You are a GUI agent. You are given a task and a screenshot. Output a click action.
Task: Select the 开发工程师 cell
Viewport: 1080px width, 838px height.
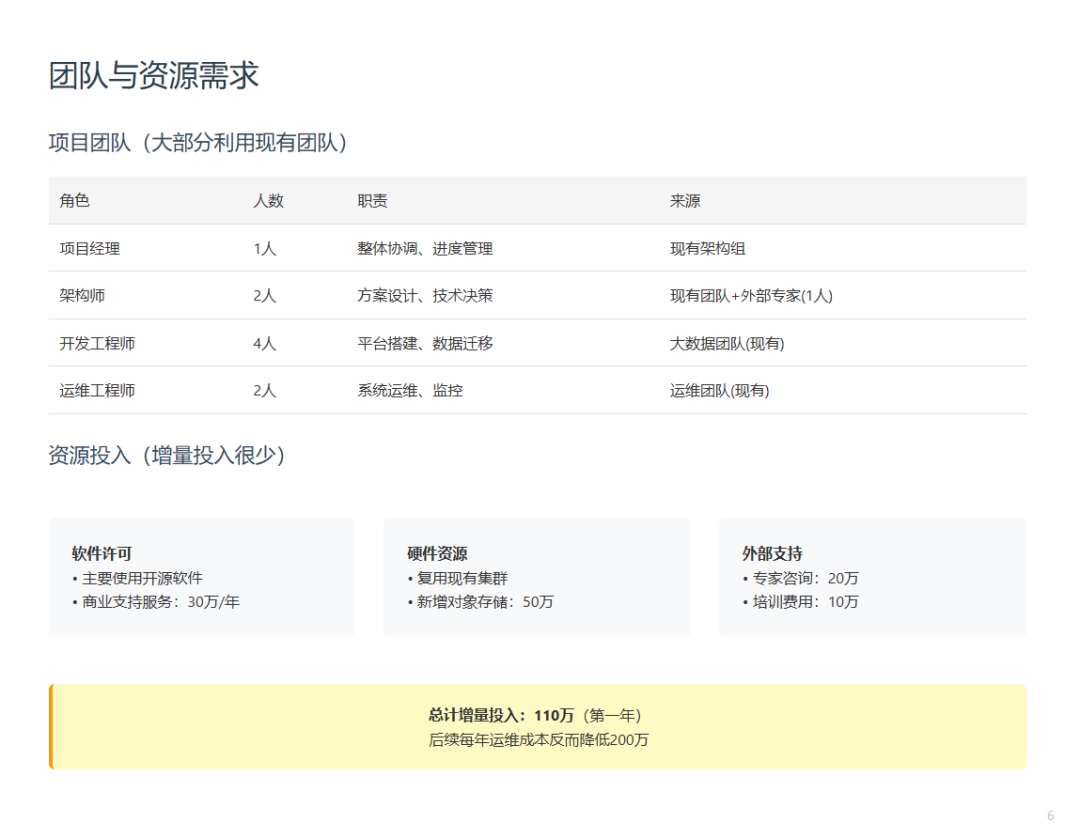click(97, 343)
